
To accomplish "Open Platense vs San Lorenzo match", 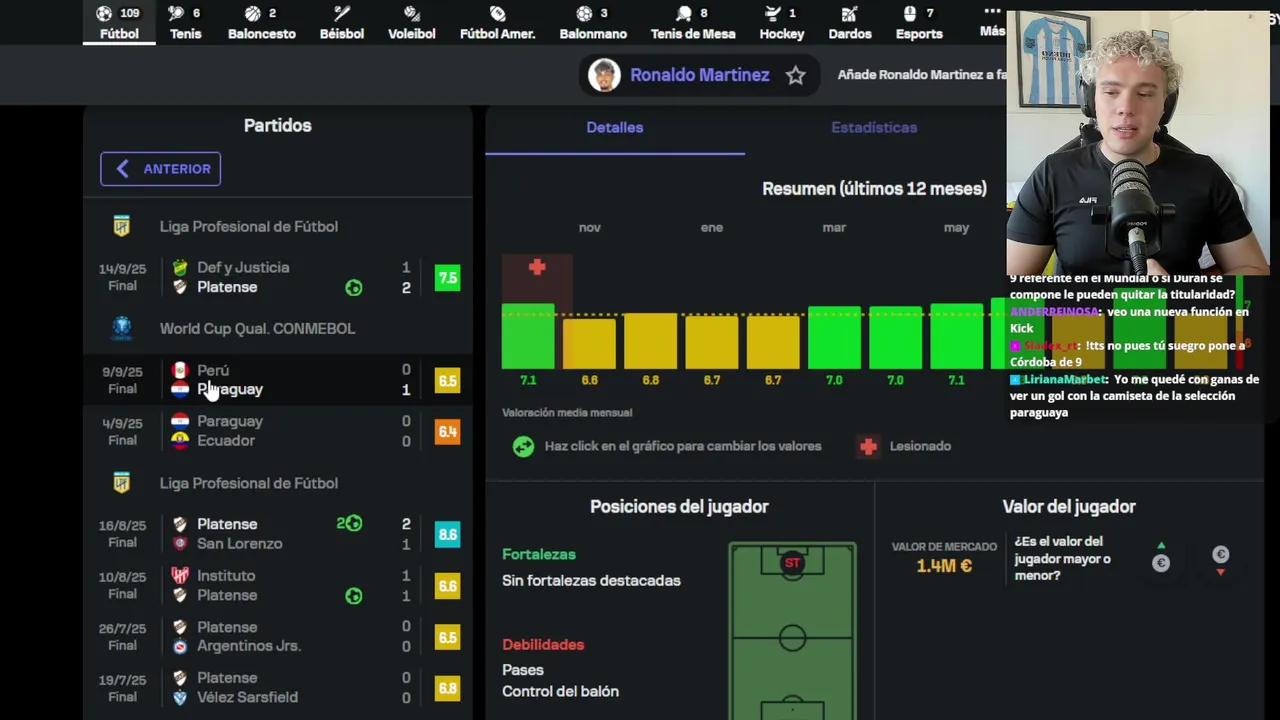I will (277, 534).
